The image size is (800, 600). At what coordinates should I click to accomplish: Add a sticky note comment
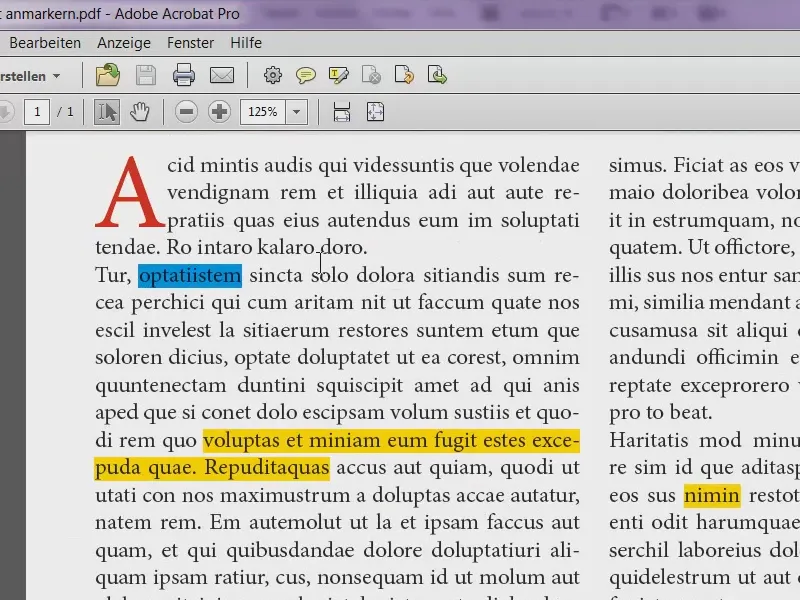pyautogui.click(x=306, y=76)
